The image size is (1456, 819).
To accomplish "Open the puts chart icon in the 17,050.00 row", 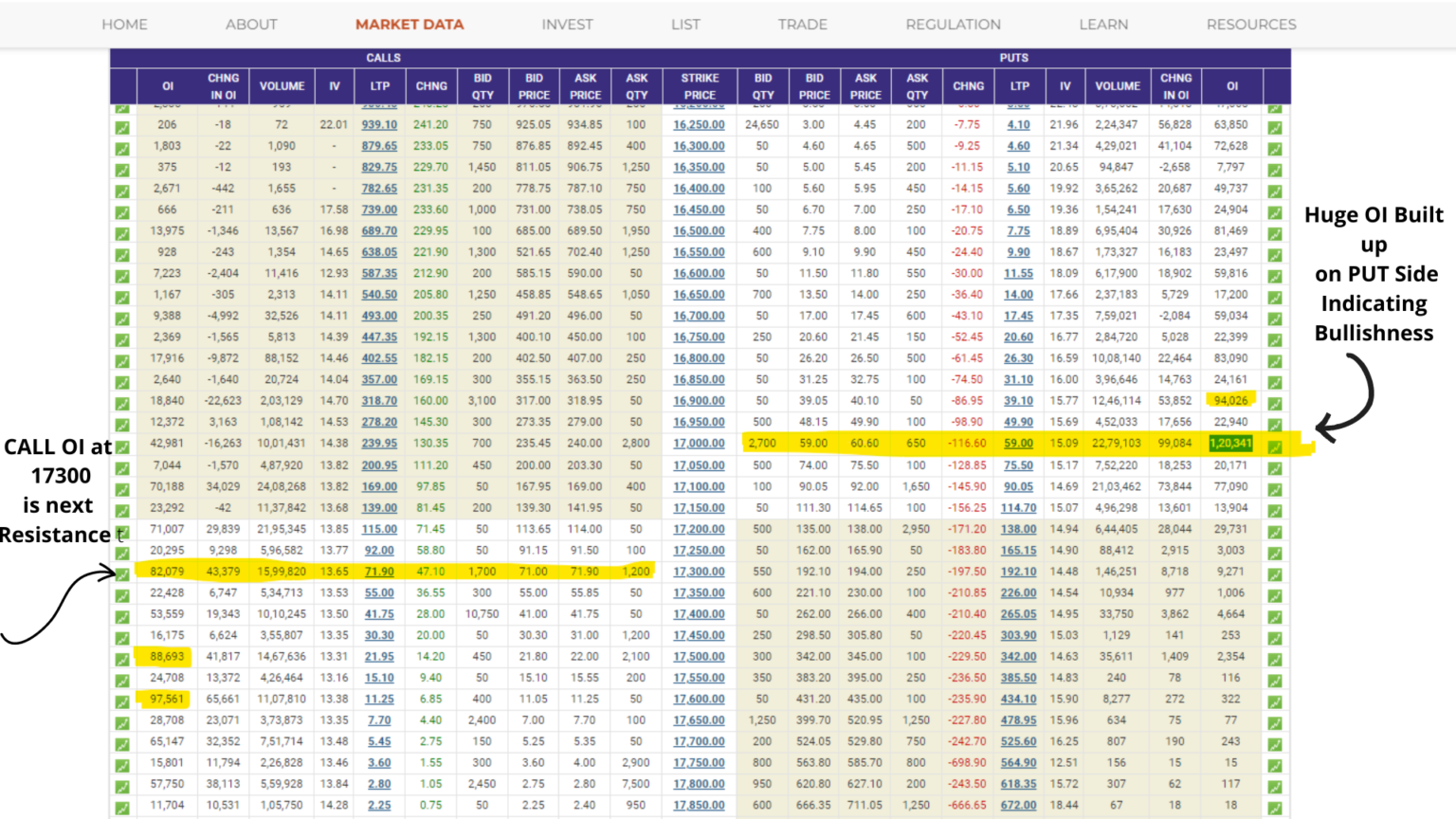I will [1275, 468].
